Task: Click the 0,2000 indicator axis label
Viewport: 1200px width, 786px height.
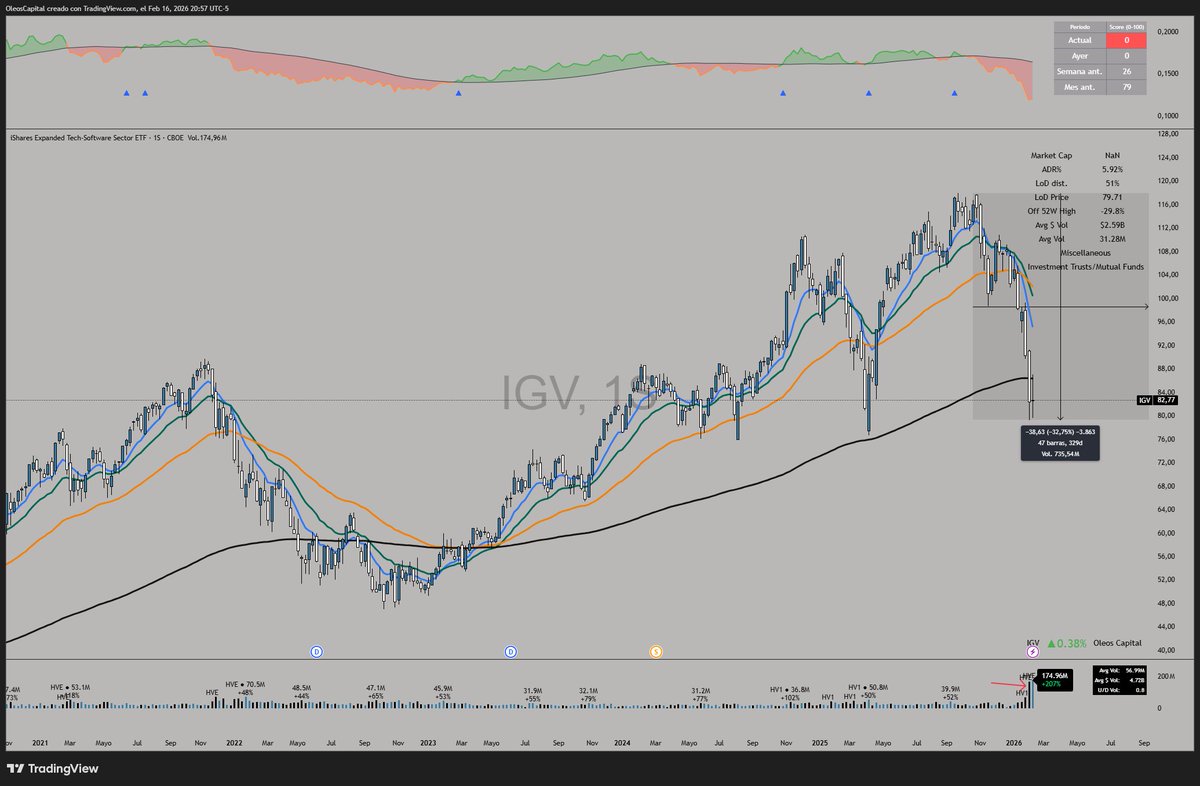Action: pyautogui.click(x=1167, y=32)
